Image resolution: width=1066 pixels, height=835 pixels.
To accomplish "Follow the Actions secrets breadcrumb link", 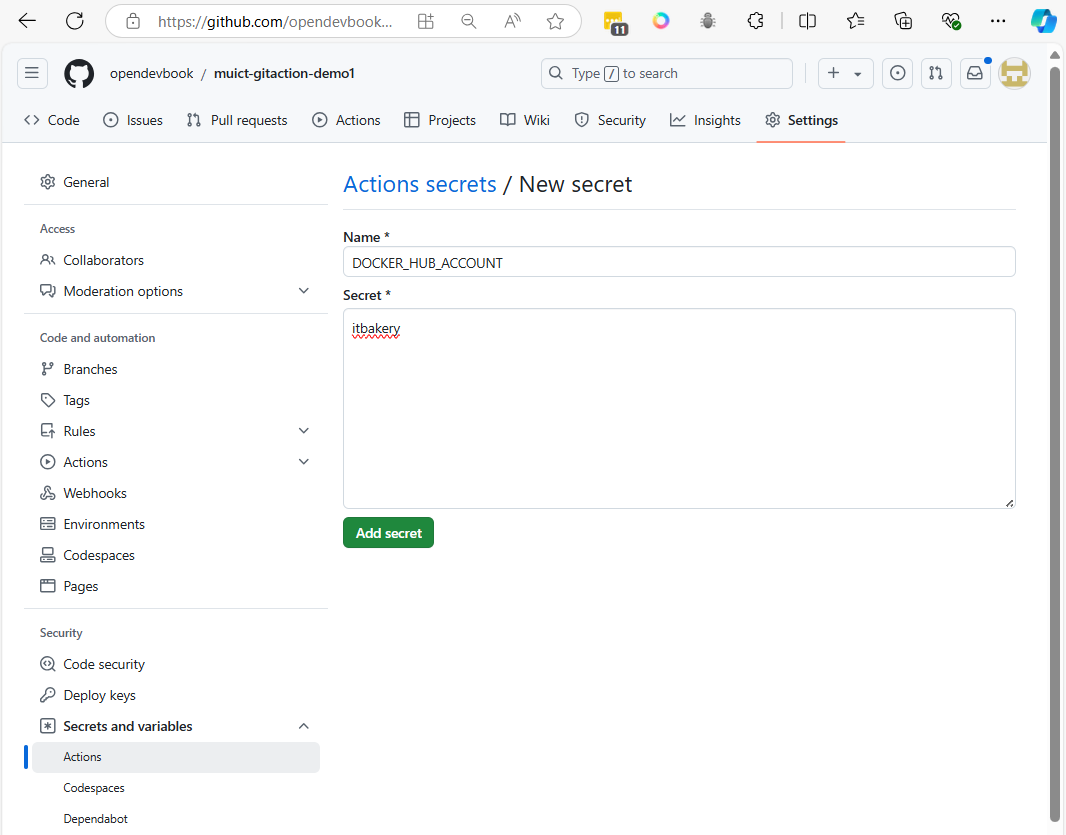I will 419,184.
